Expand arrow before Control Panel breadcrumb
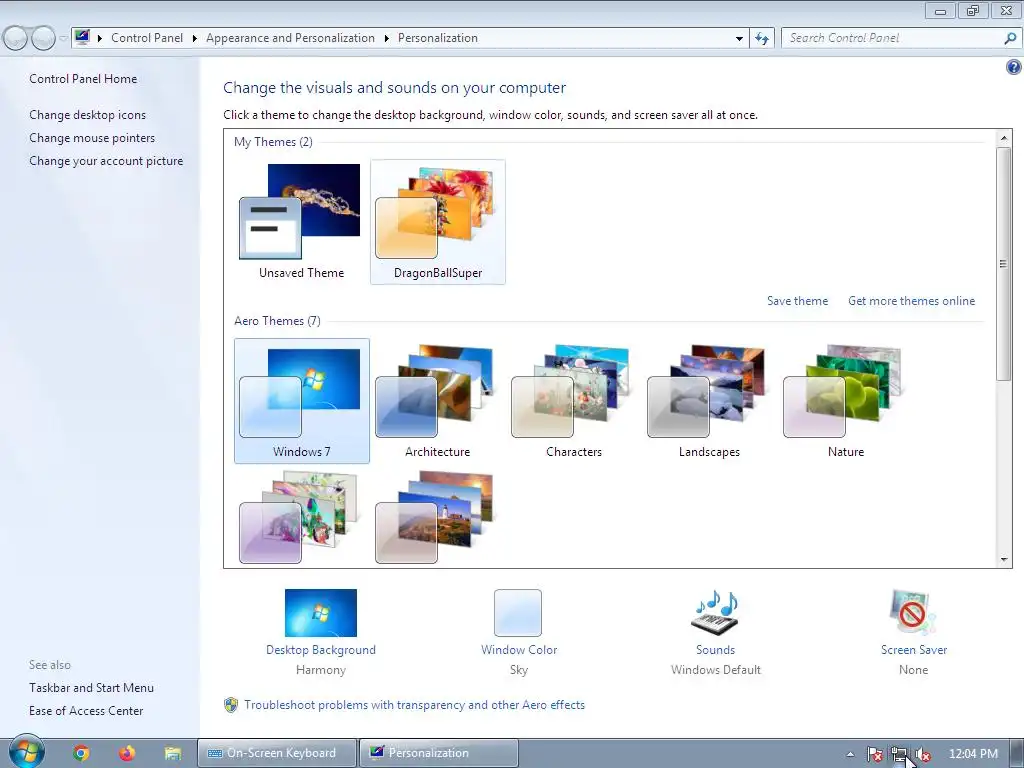The height and width of the screenshot is (768, 1024). click(100, 39)
